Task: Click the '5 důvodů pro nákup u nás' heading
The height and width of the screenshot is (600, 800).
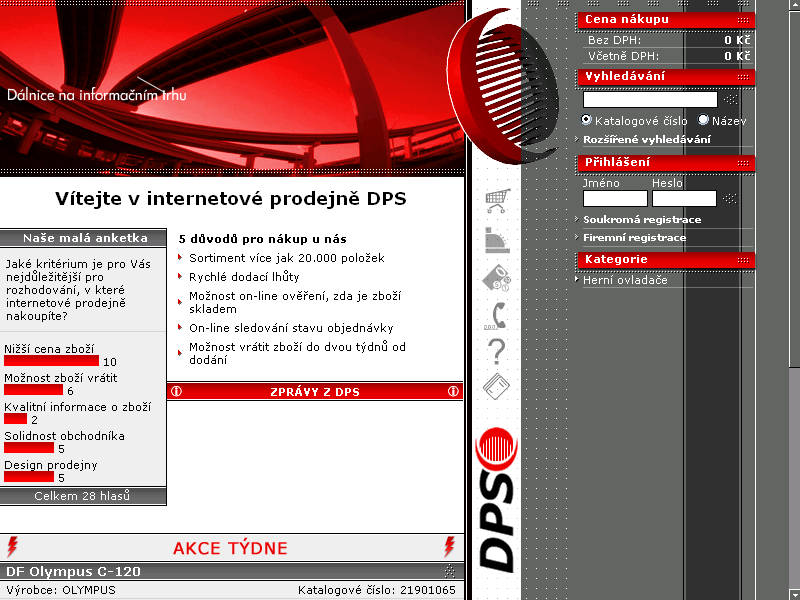Action: (263, 239)
